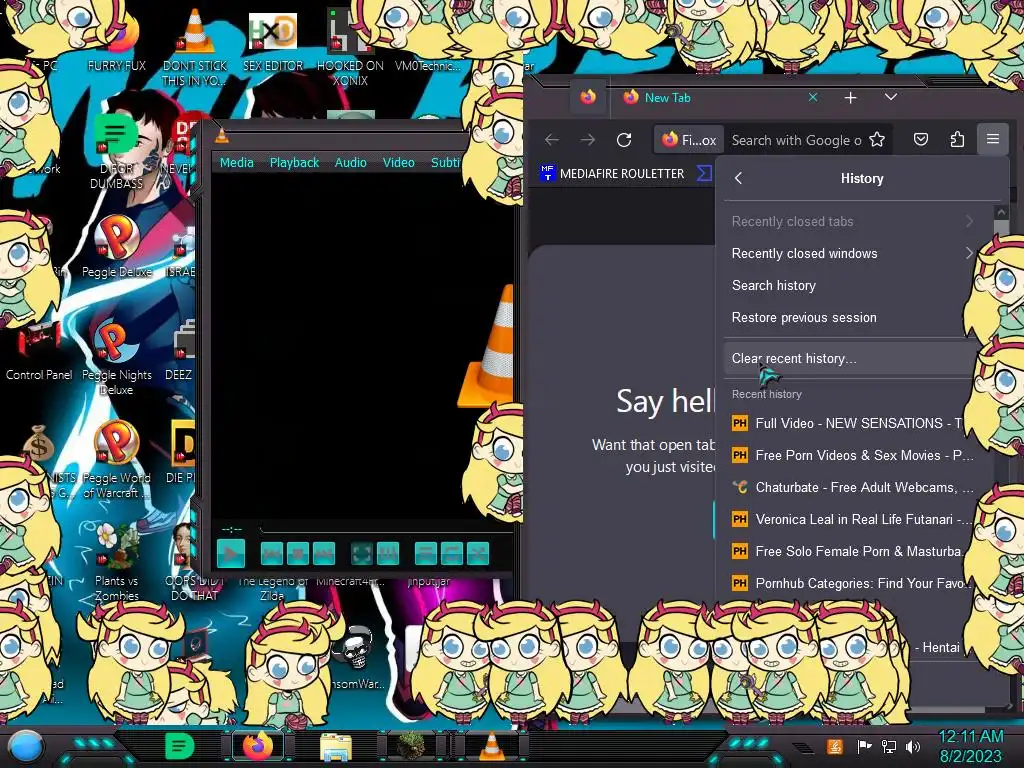Image resolution: width=1024 pixels, height=768 pixels.
Task: Click the network tray icon
Action: [889, 746]
